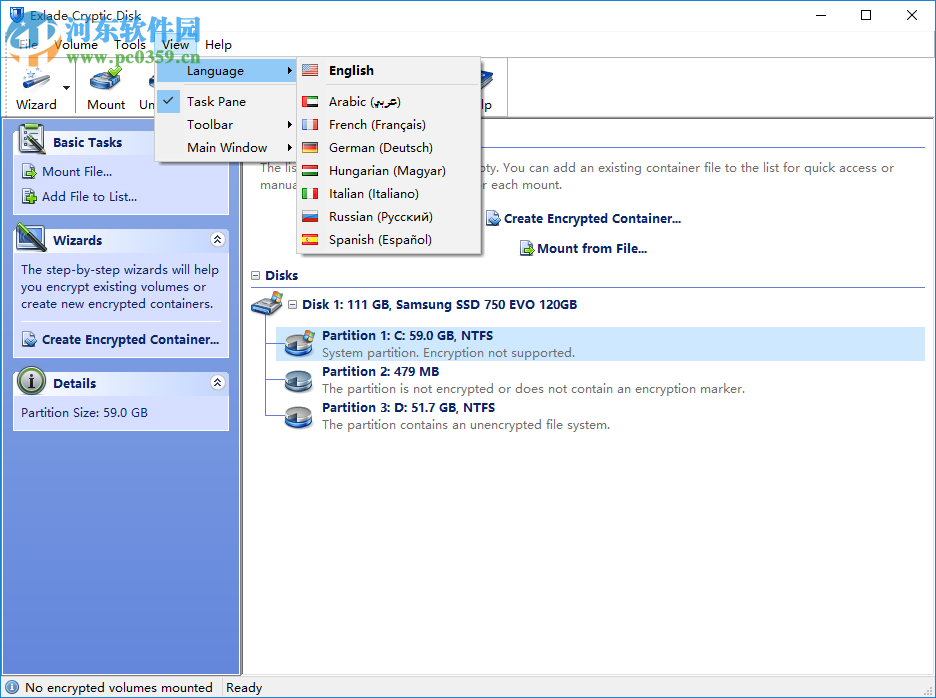The width and height of the screenshot is (936, 698).
Task: Collapse the Disk 1 tree node
Action: point(292,305)
